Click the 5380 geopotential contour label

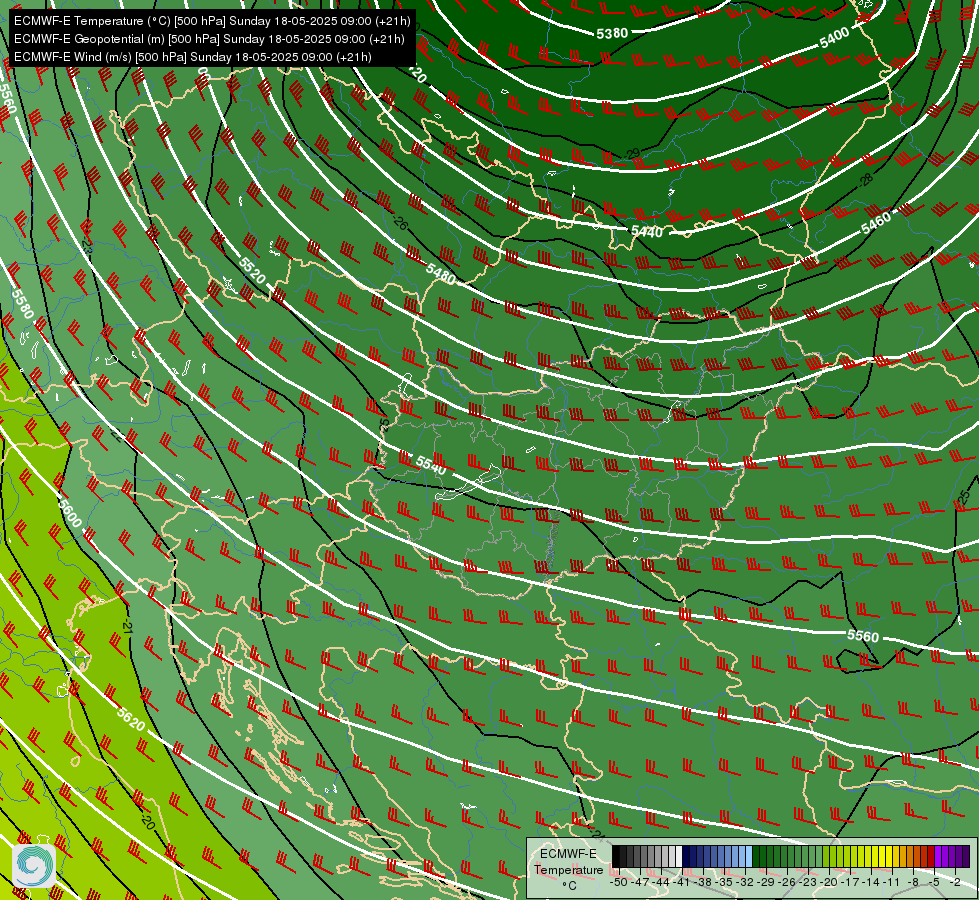(612, 33)
